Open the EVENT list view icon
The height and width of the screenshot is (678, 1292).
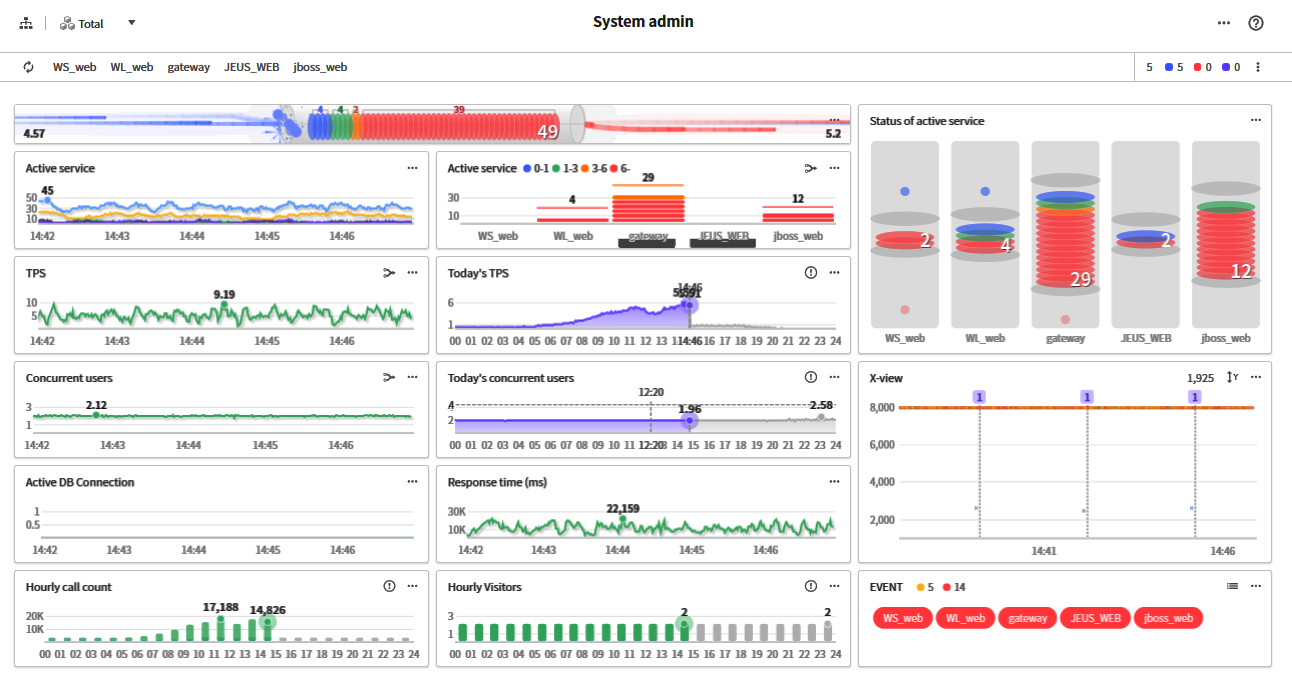(x=1233, y=587)
